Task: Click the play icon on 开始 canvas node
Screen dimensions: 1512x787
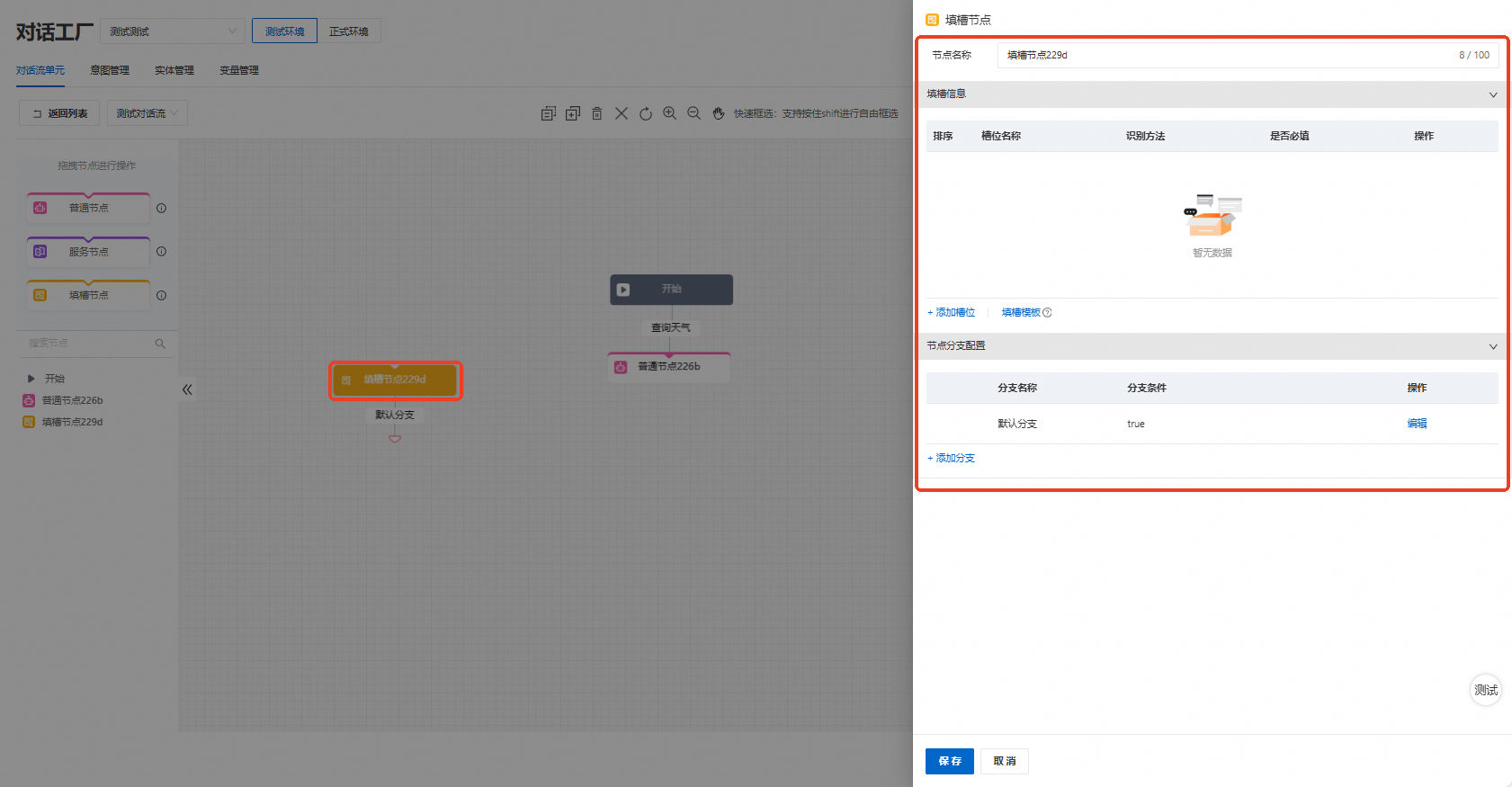Action: coord(623,290)
